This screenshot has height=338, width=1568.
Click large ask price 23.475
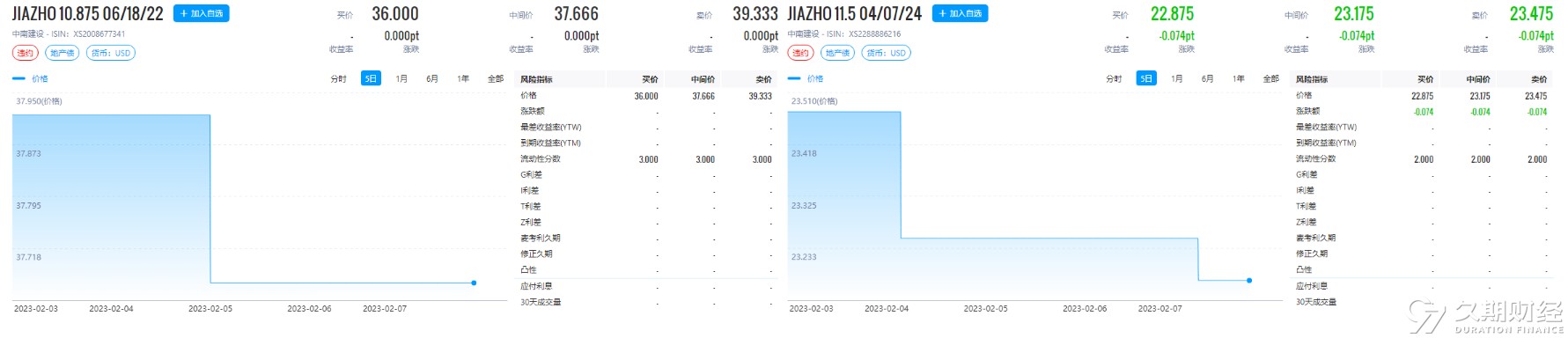point(1532,14)
